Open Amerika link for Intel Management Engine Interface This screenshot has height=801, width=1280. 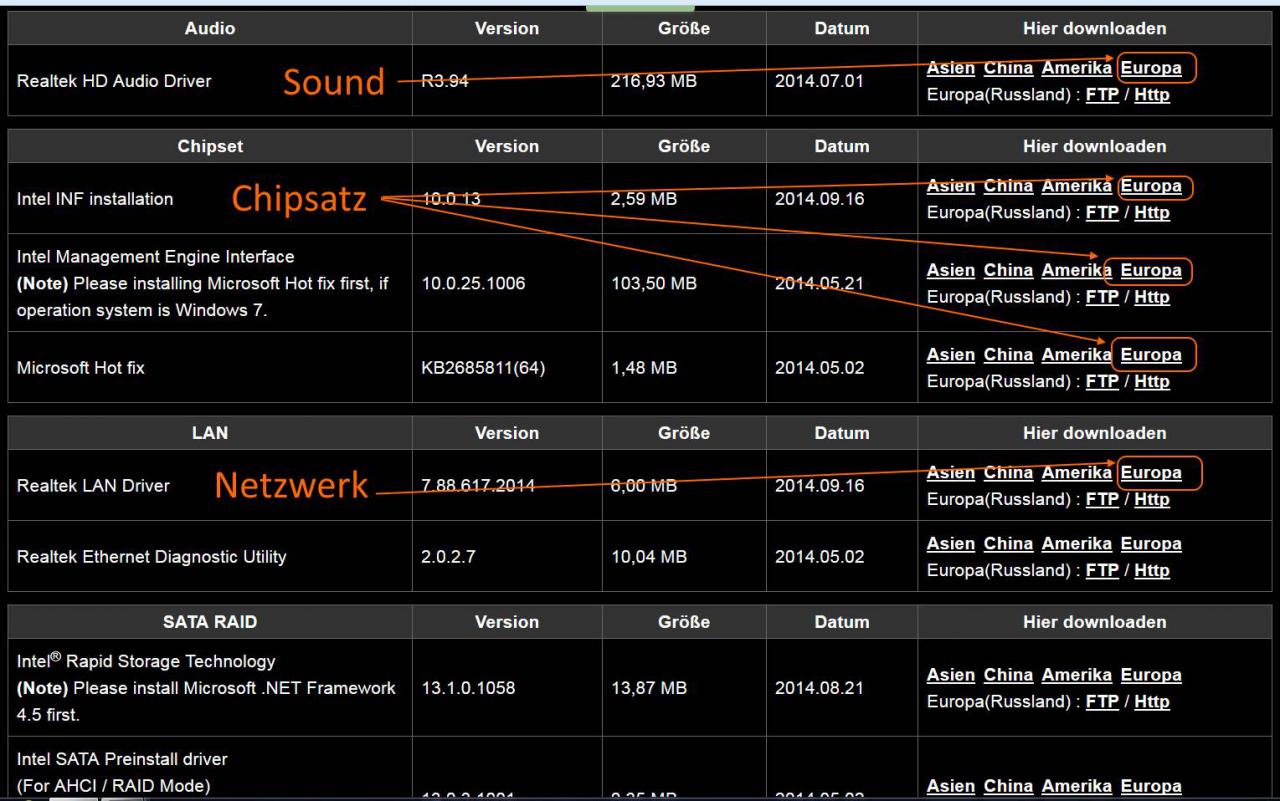(x=1076, y=270)
